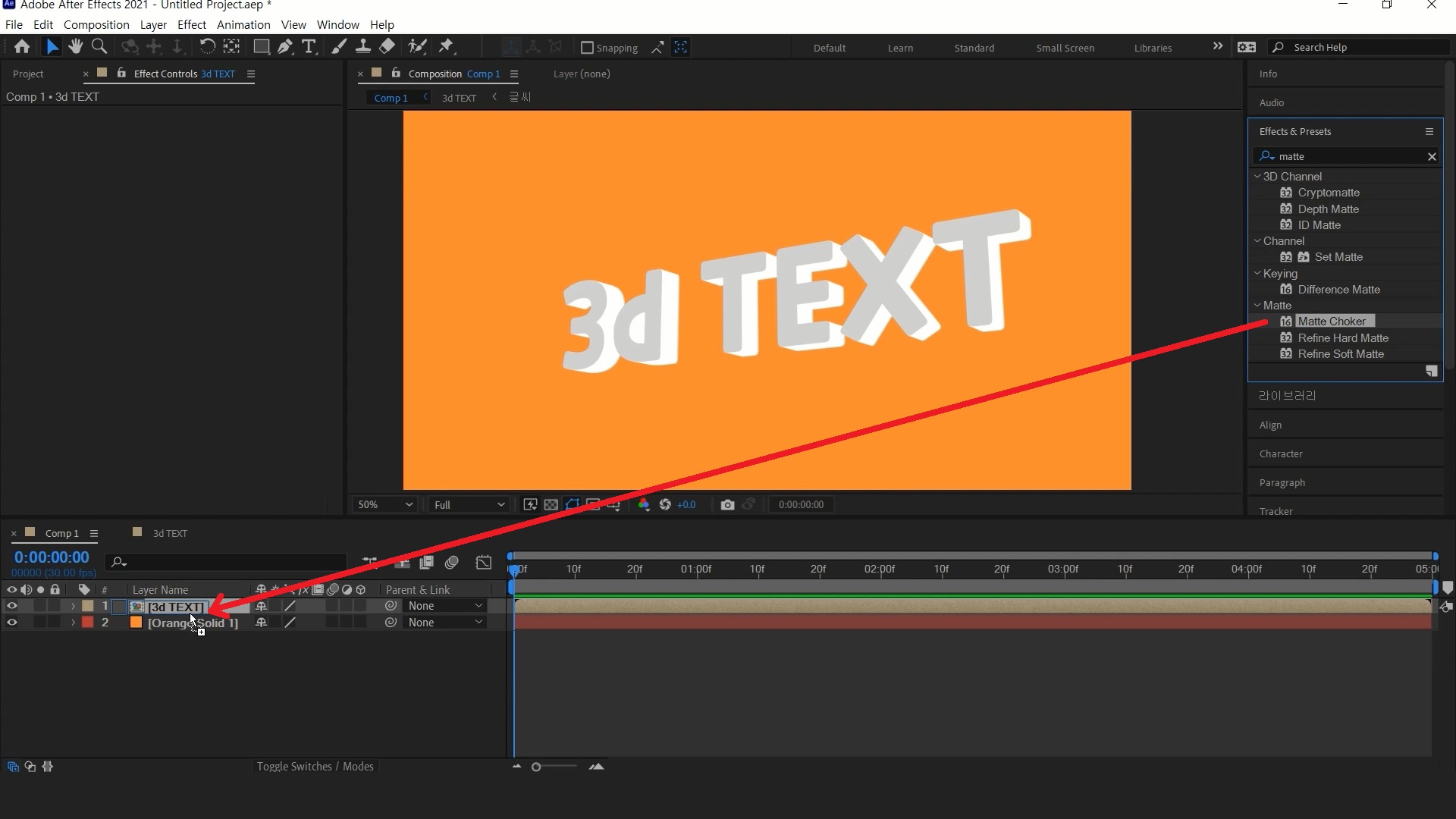Hide the 3d TEXT layer
Viewport: 1456px width, 819px height.
tap(11, 606)
